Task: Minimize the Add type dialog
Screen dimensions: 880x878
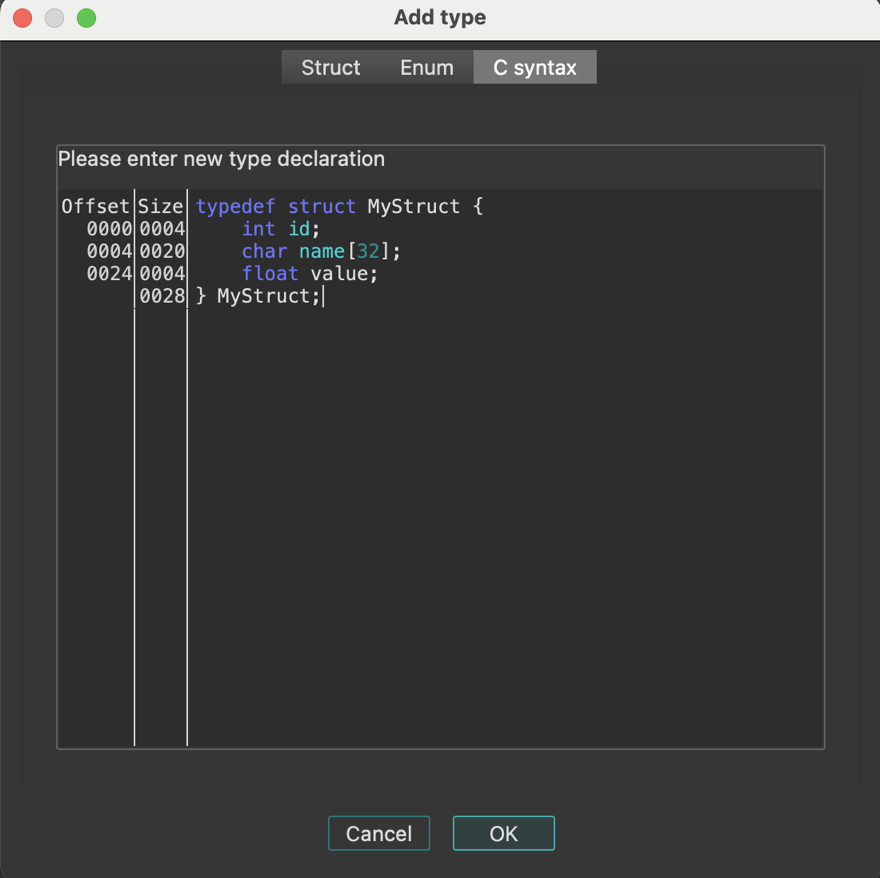Action: pyautogui.click(x=54, y=17)
